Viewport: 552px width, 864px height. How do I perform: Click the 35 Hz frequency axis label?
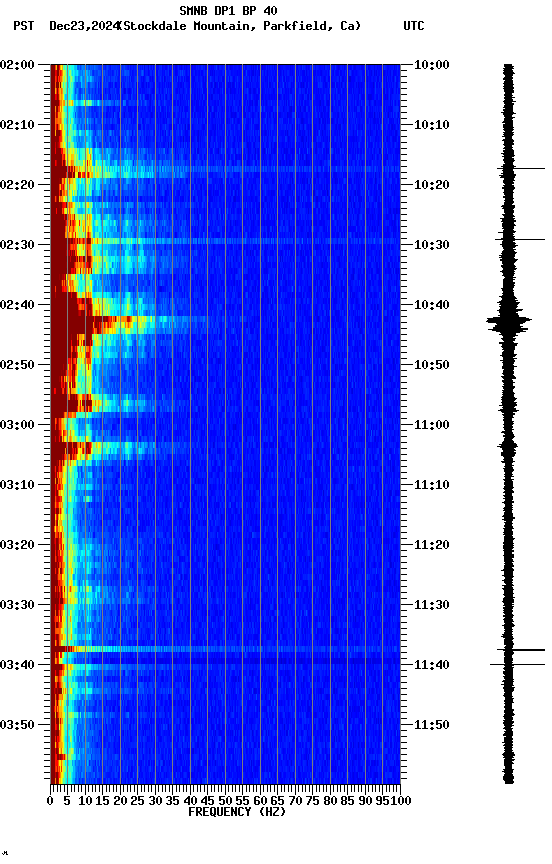point(173,801)
